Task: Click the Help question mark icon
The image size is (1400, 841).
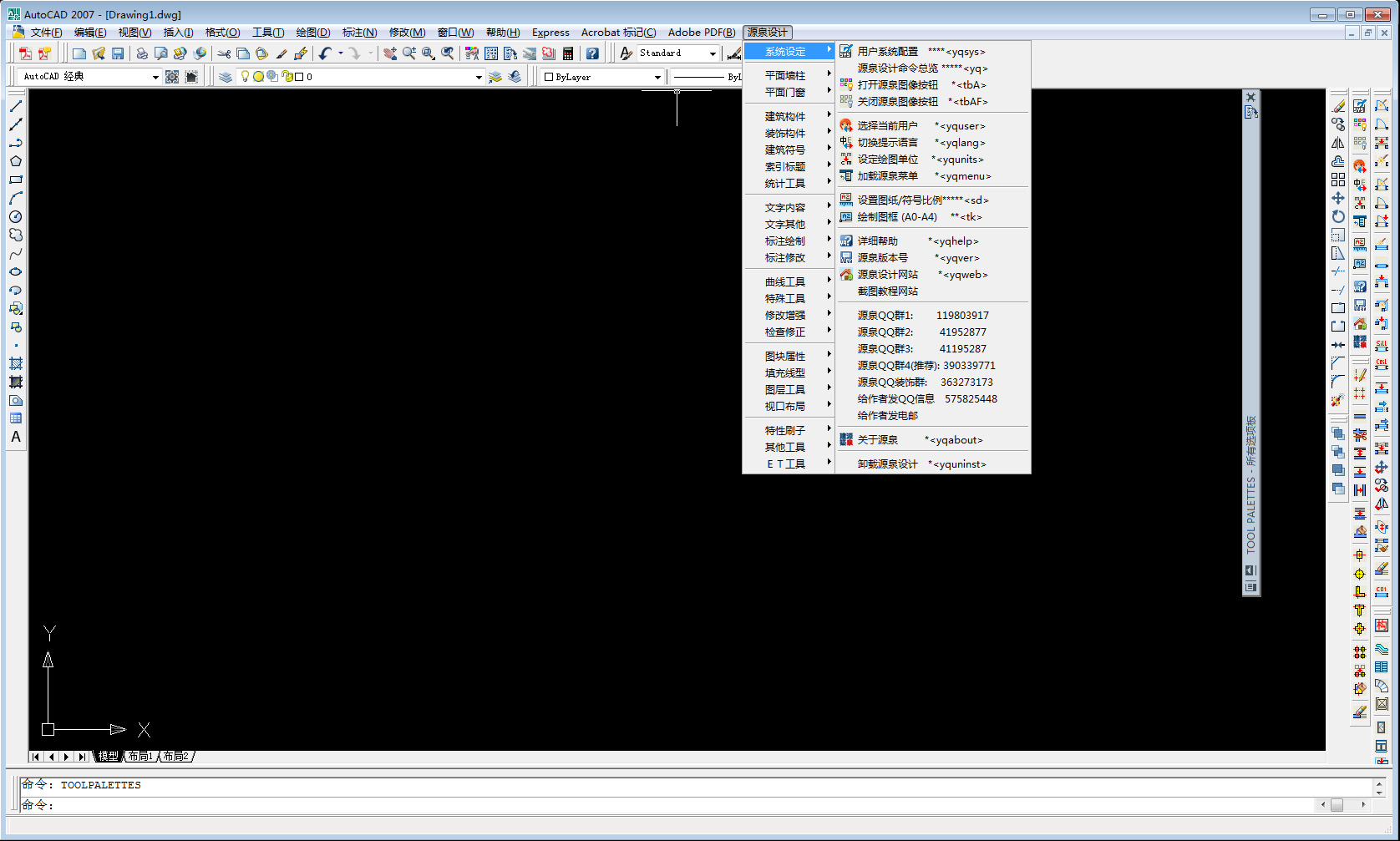Action: [x=592, y=53]
